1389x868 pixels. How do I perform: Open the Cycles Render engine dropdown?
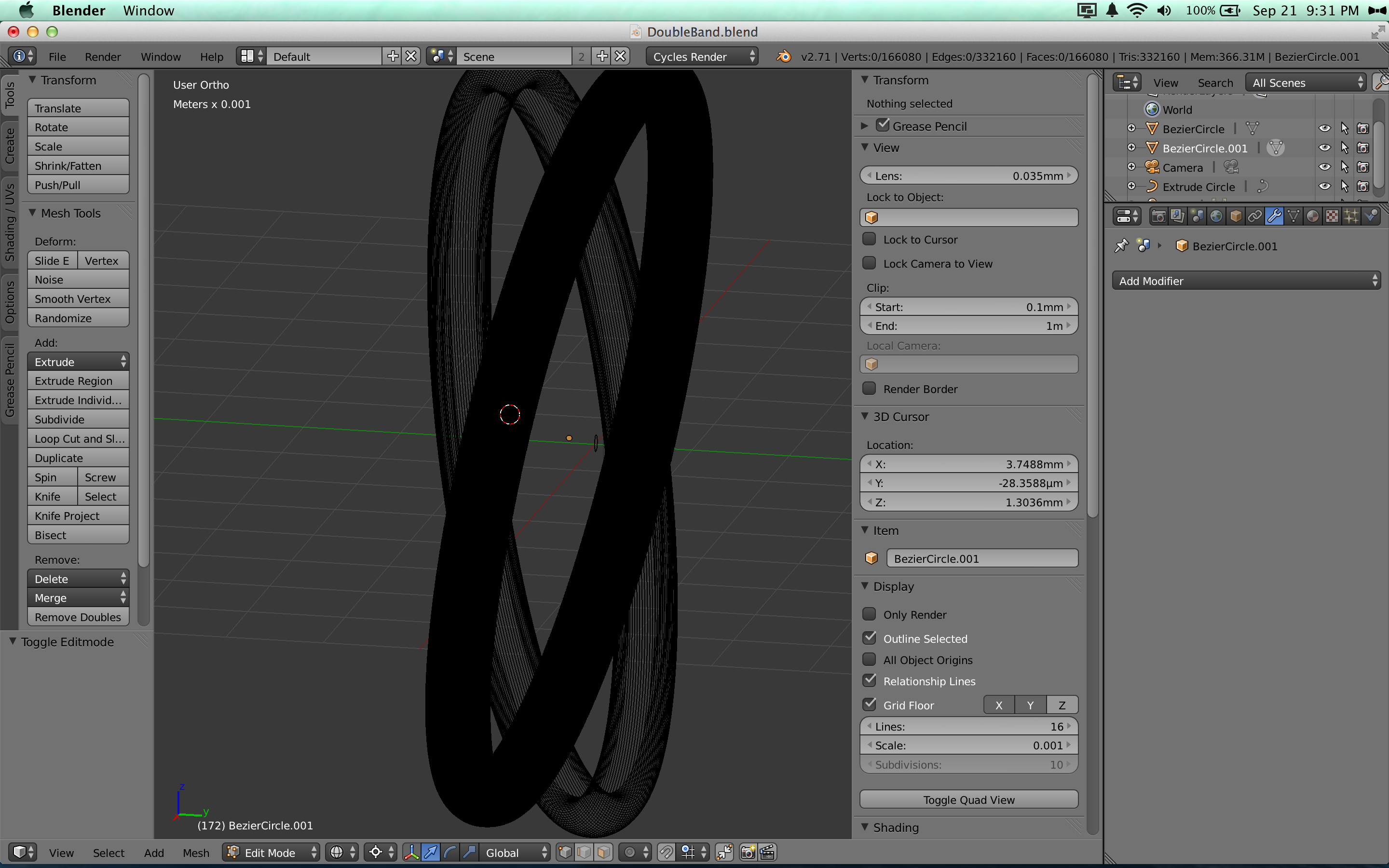701,56
